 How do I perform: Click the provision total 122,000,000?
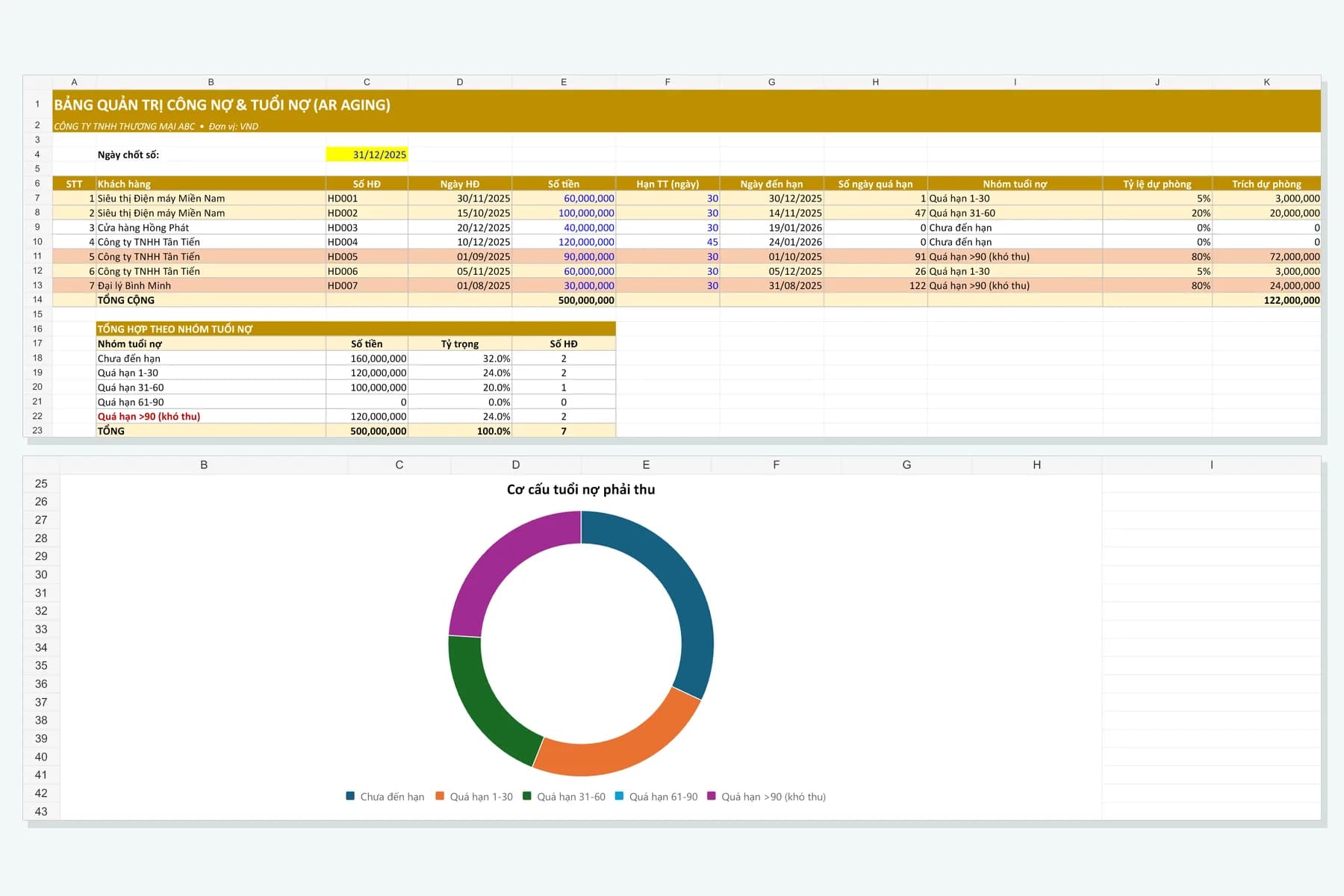1266,300
